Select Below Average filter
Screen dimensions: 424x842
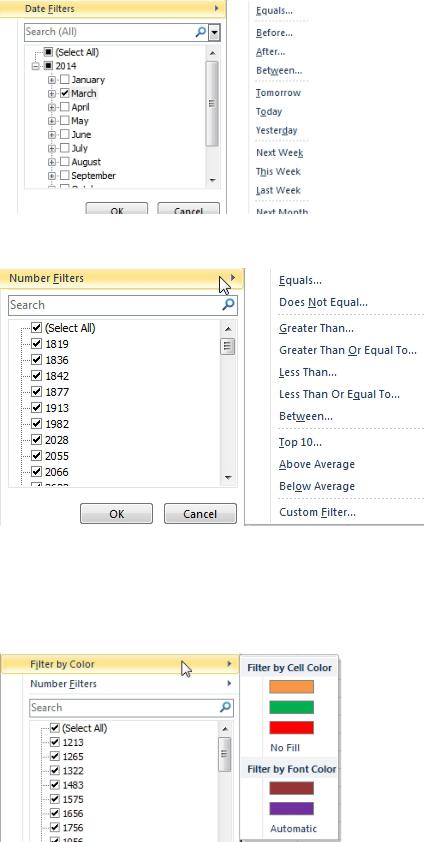tap(317, 486)
